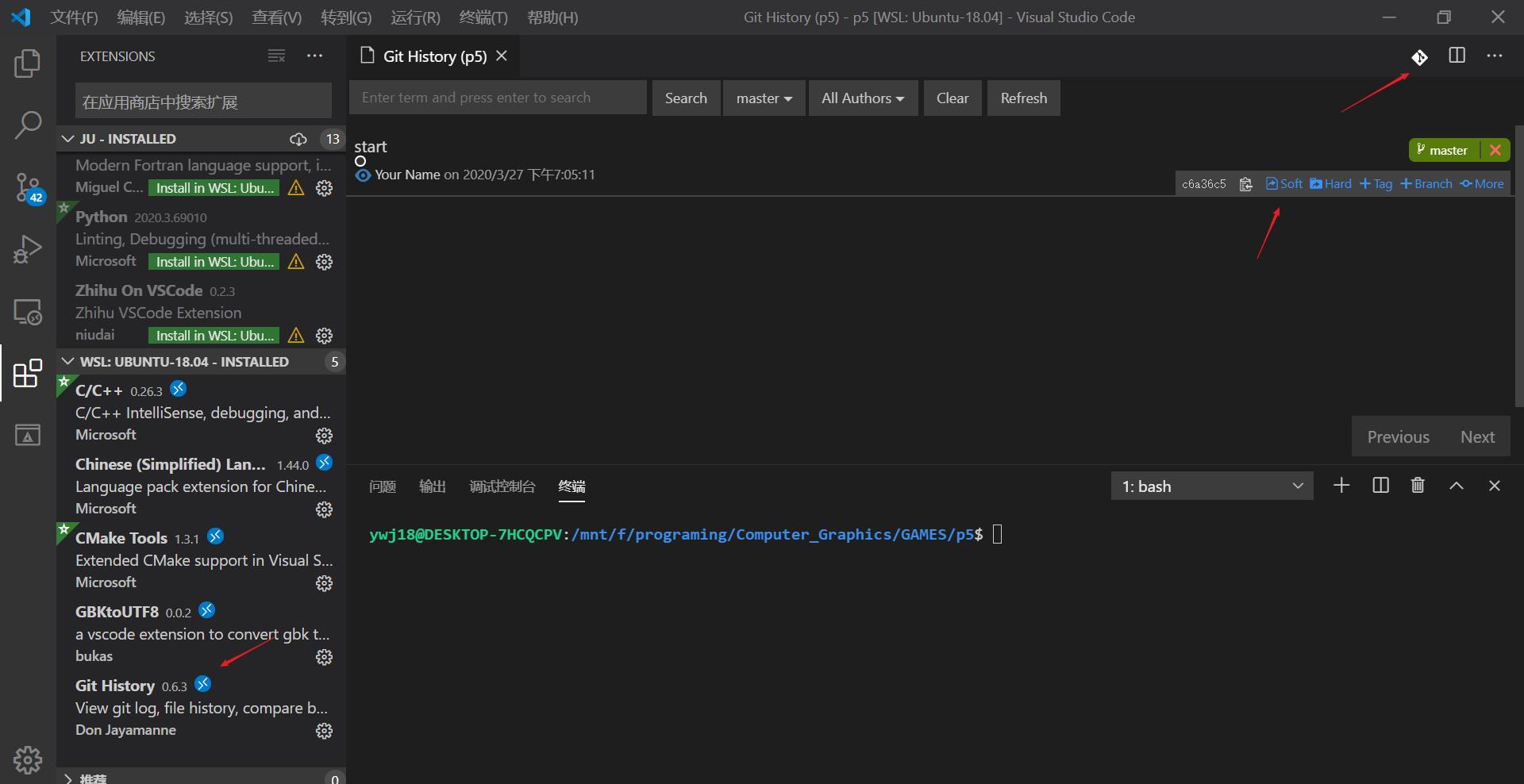The height and width of the screenshot is (784, 1524).
Task: Open the Remote Explorer view
Action: (28, 311)
